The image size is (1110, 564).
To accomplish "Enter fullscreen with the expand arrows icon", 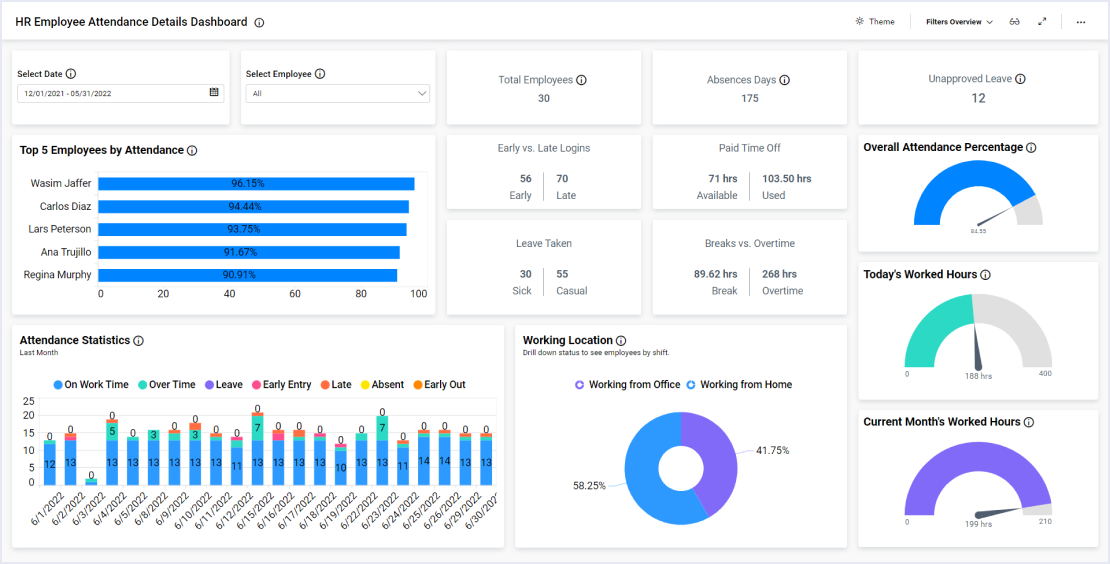I will point(1042,22).
